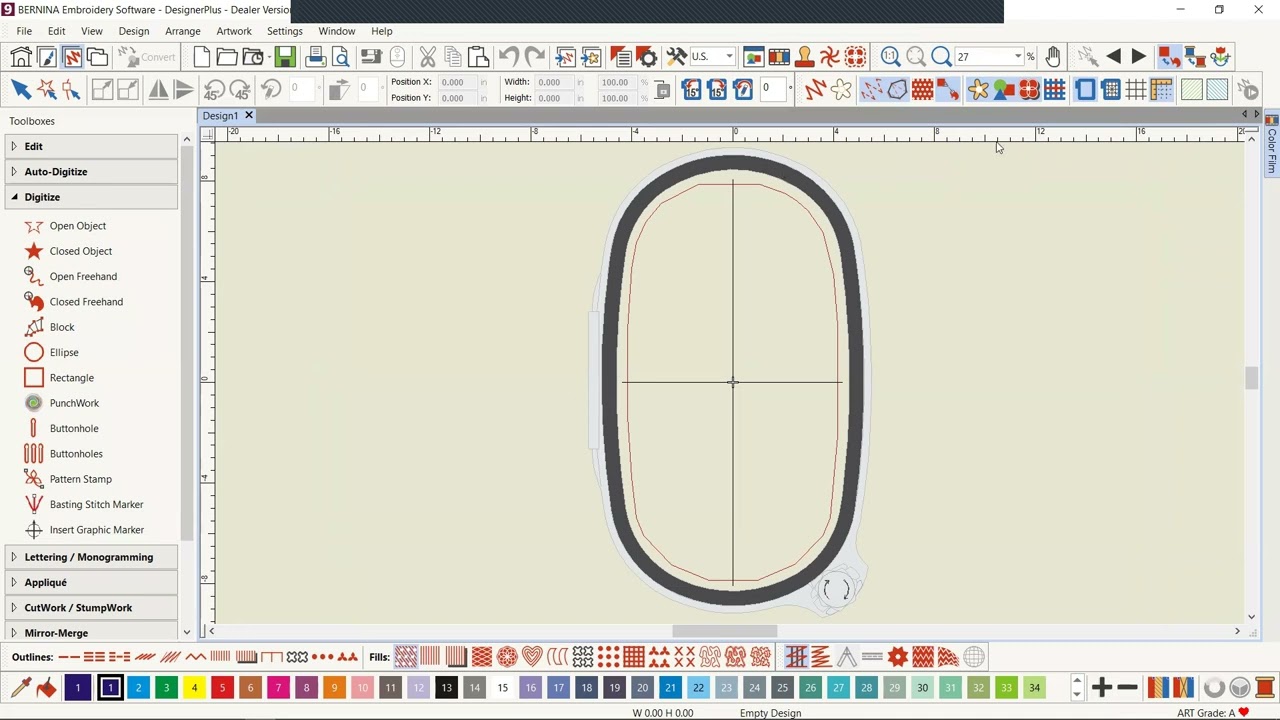1280x720 pixels.
Task: Click the color picker eyedropper
Action: [x=20, y=687]
